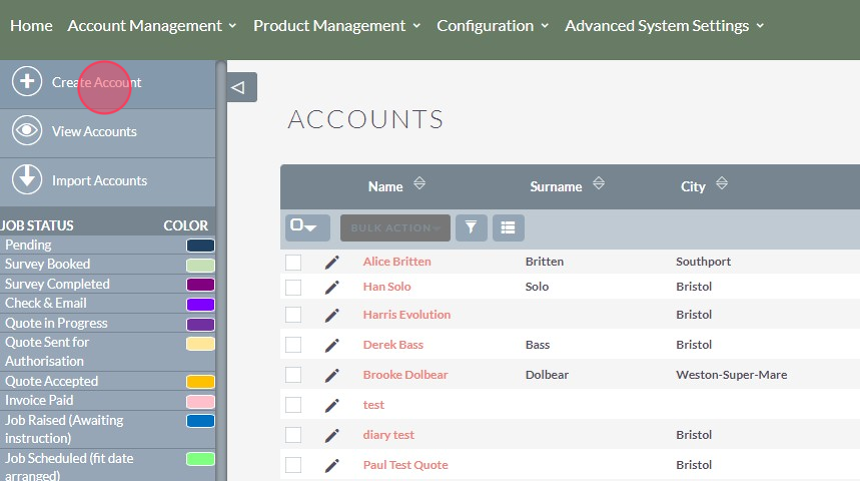Go to the Home menu item
The height and width of the screenshot is (481, 860).
tap(31, 26)
